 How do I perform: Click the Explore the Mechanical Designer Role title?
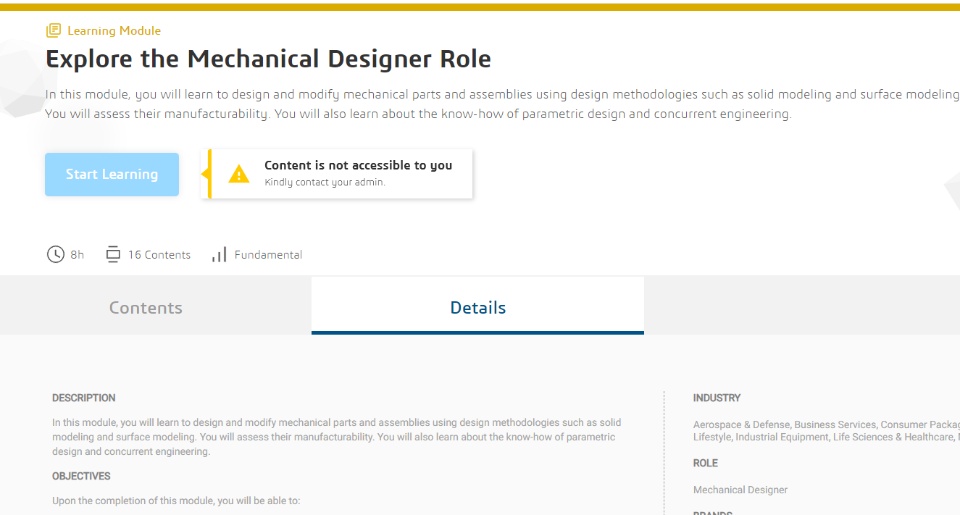pyautogui.click(x=268, y=59)
